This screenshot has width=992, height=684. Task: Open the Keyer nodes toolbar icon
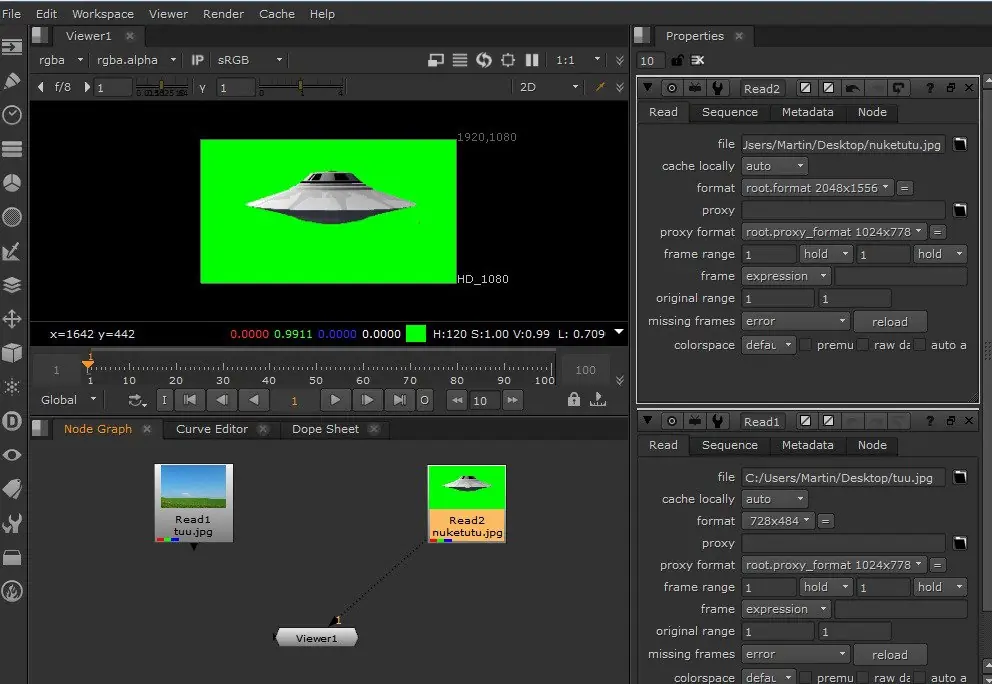tap(12, 251)
